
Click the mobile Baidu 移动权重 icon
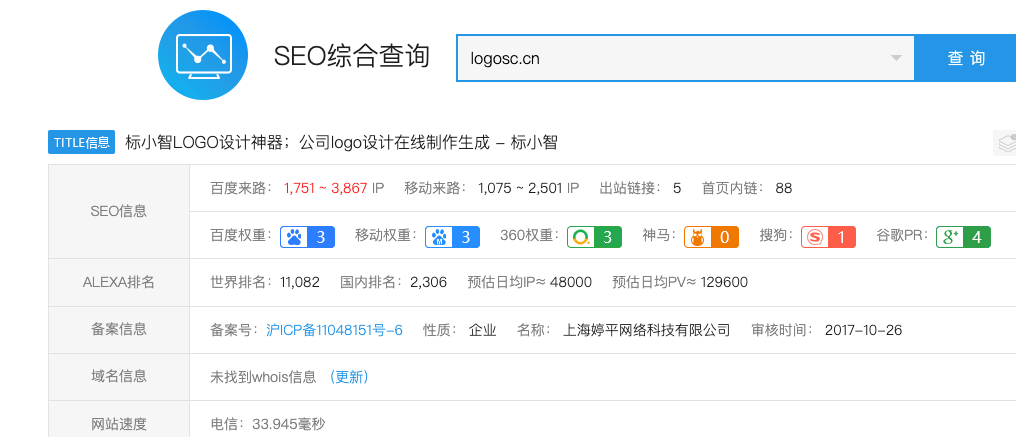click(439, 237)
